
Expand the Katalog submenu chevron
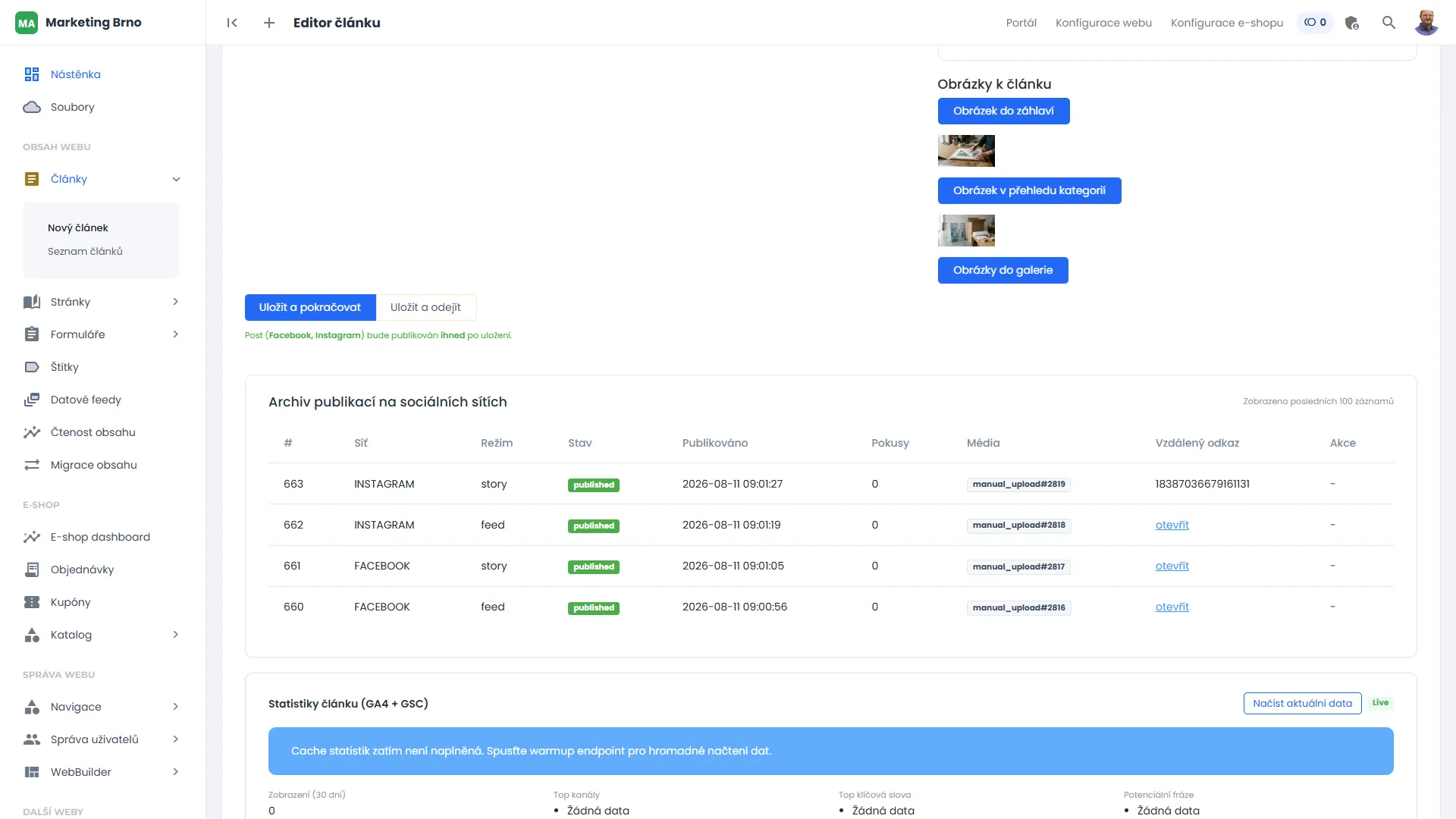(176, 635)
